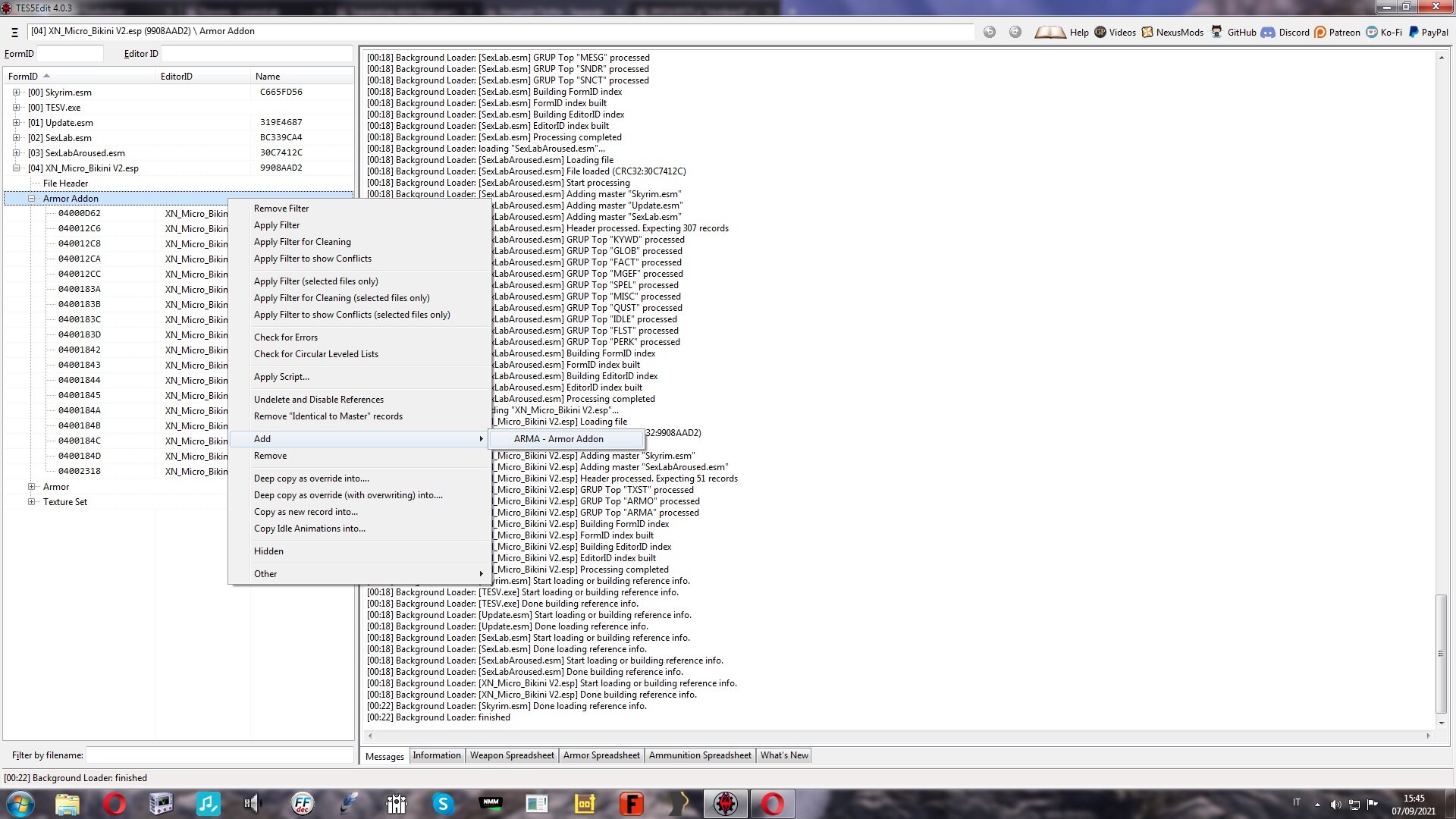Select record 04002318 in the tree
The width and height of the screenshot is (1456, 819).
[x=80, y=472]
